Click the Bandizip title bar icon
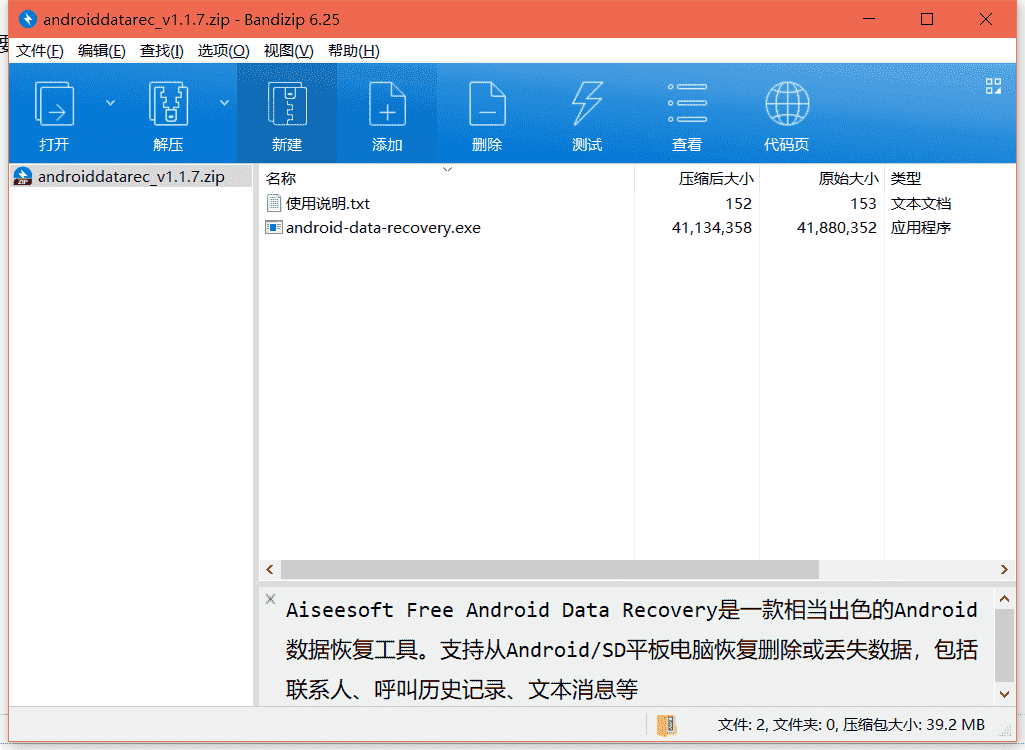 27,19
